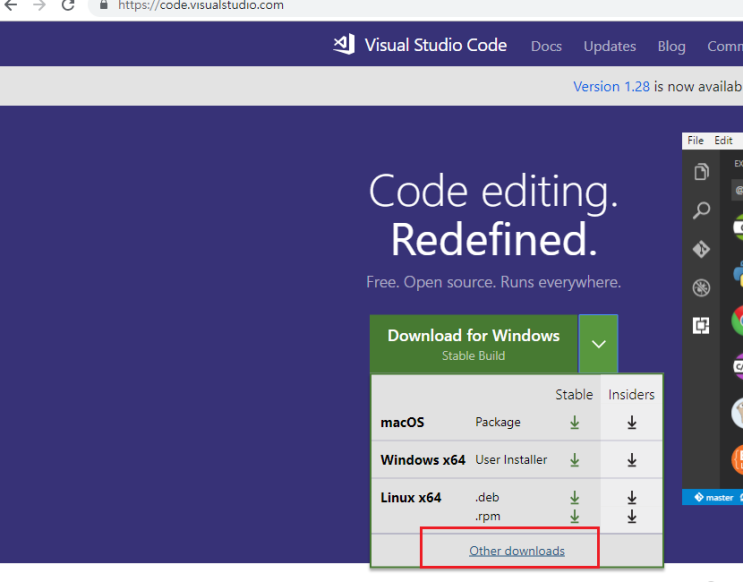
Task: Click the Insiders column header
Action: [631, 394]
